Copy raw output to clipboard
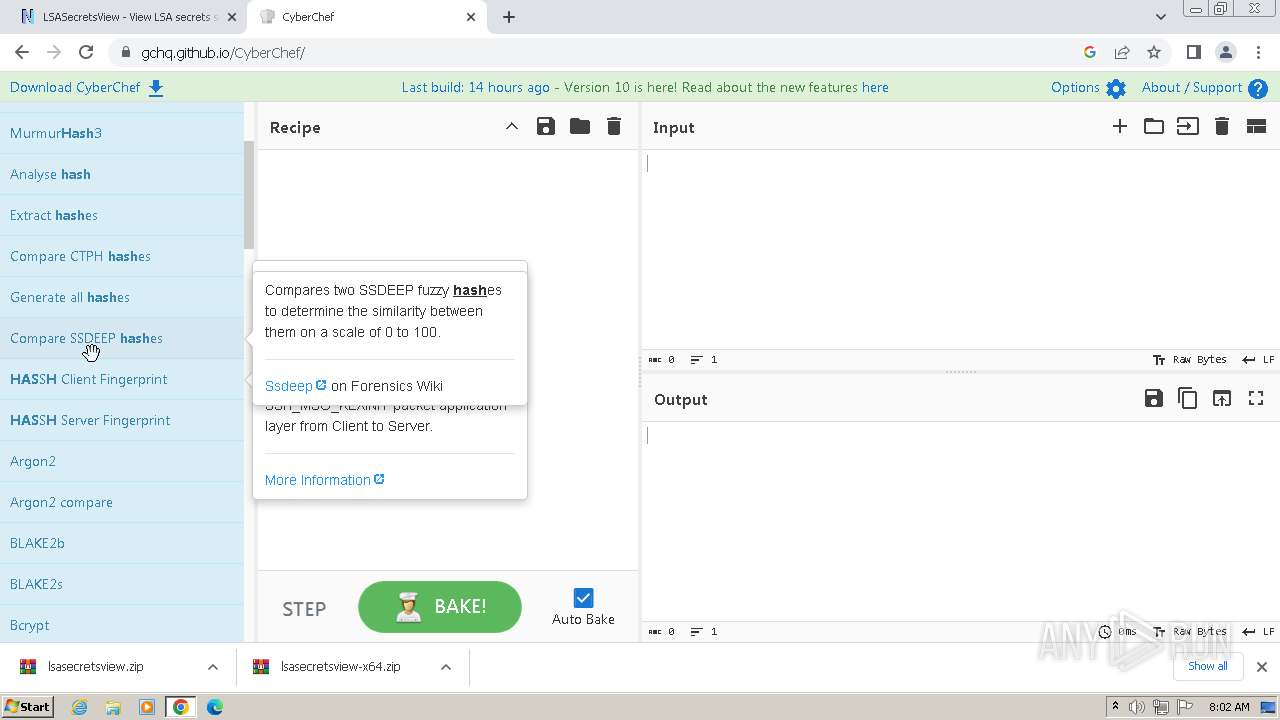Viewport: 1280px width, 720px height. coord(1187,398)
